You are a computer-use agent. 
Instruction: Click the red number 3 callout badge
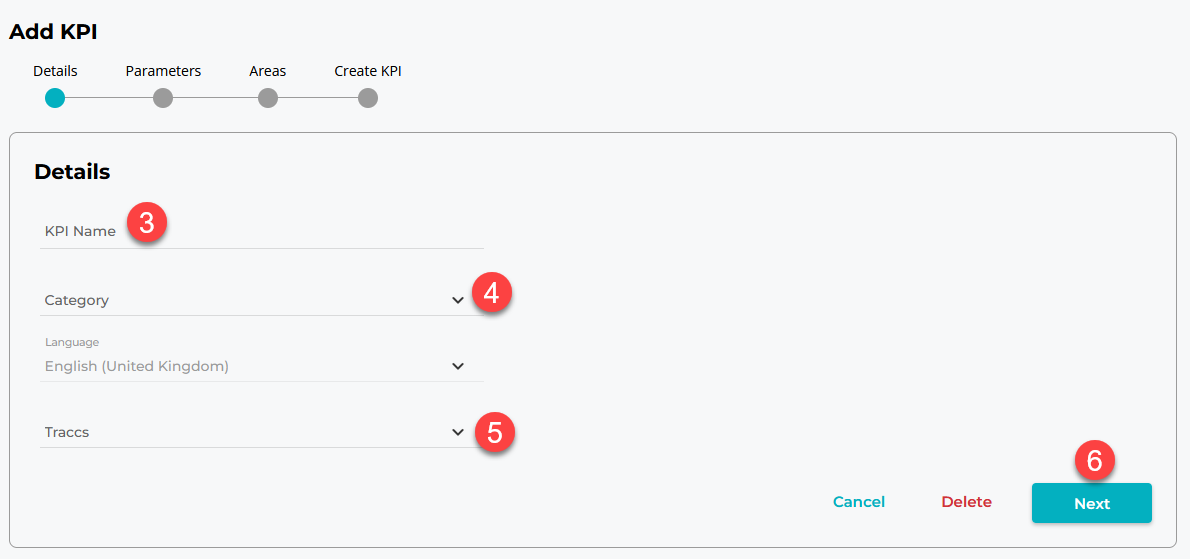[147, 223]
